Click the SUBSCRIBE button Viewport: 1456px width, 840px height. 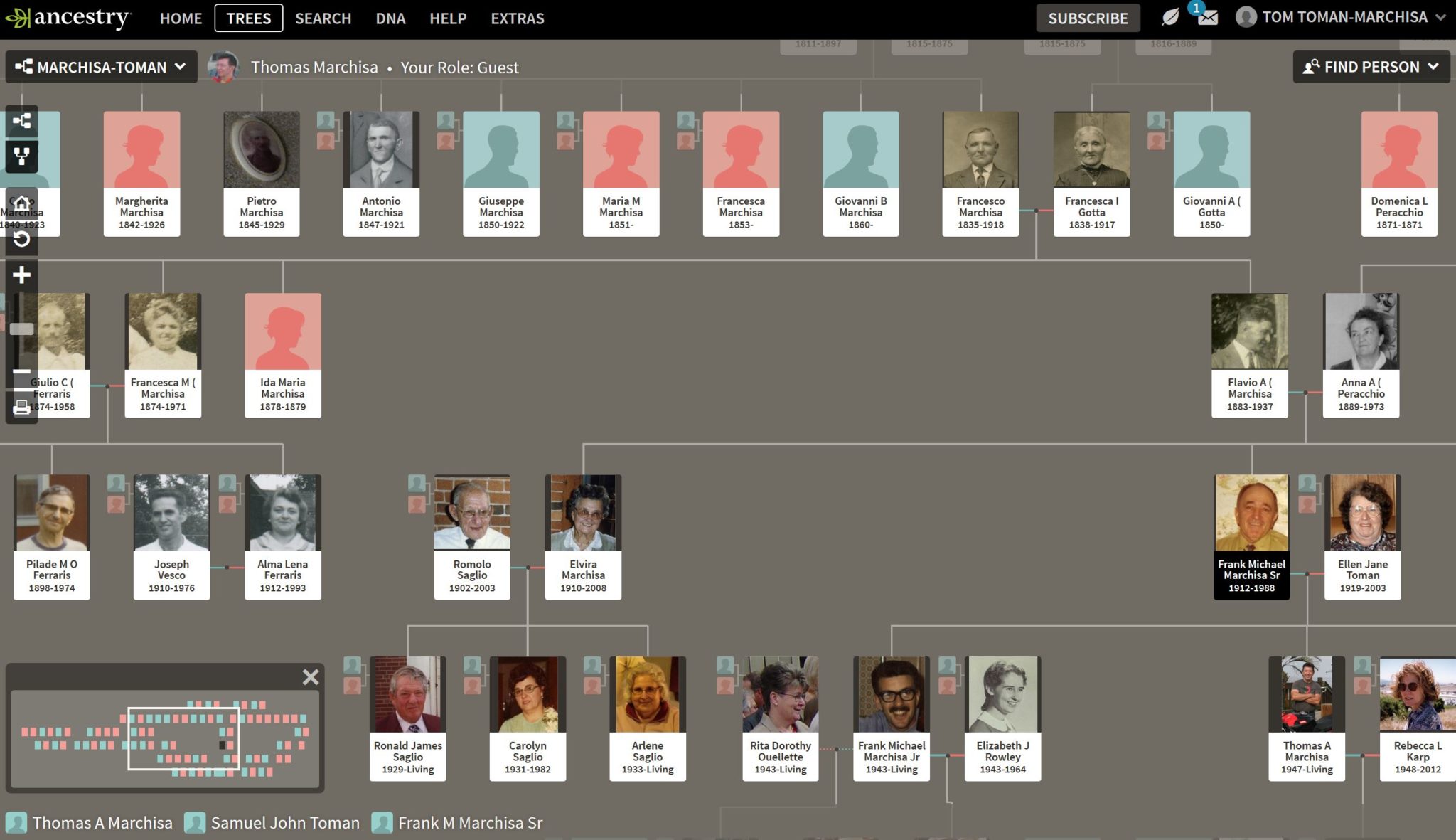[1087, 18]
